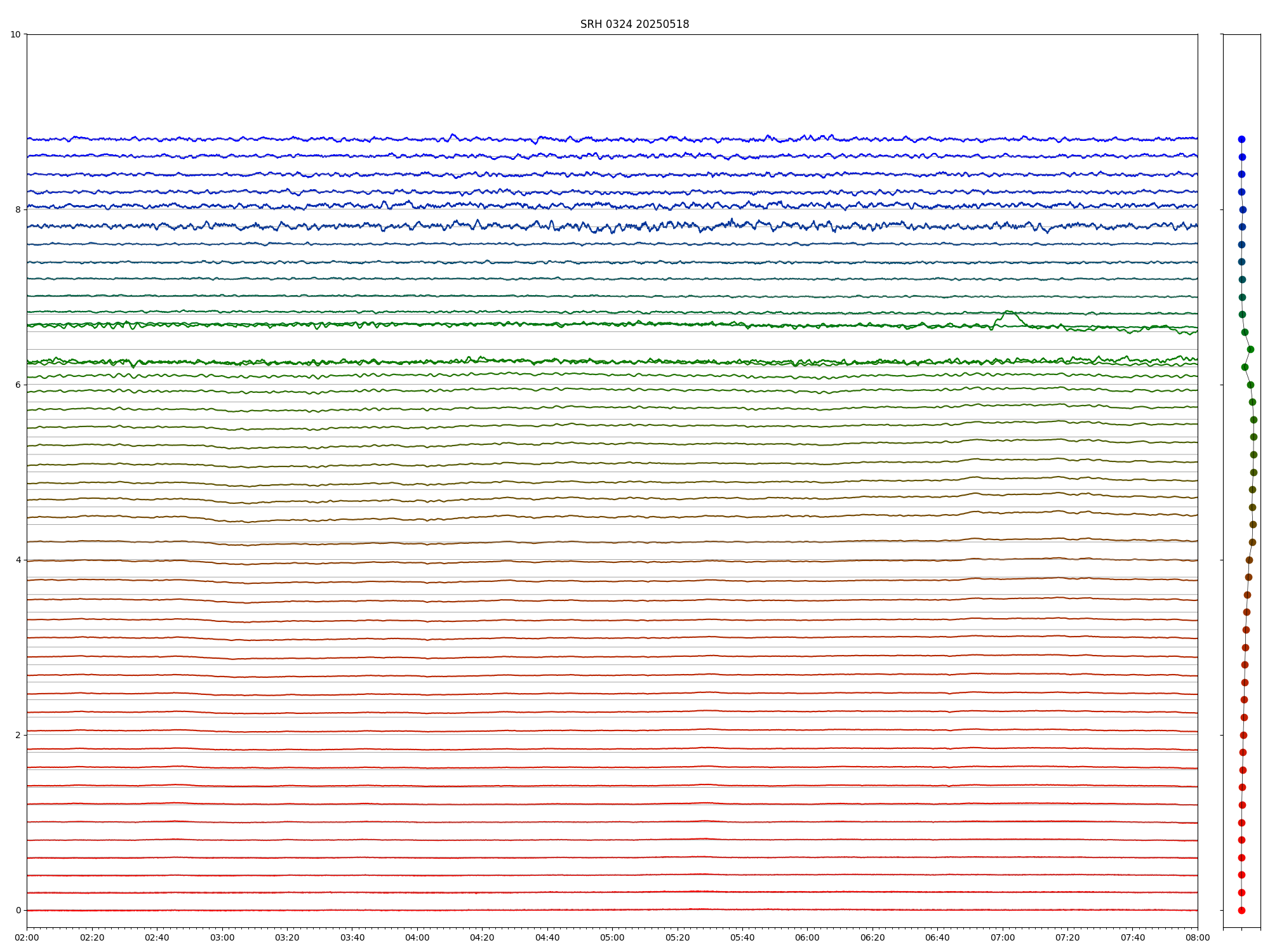Click the y-axis label 0
This screenshot has width=1270, height=952.
pyautogui.click(x=18, y=910)
